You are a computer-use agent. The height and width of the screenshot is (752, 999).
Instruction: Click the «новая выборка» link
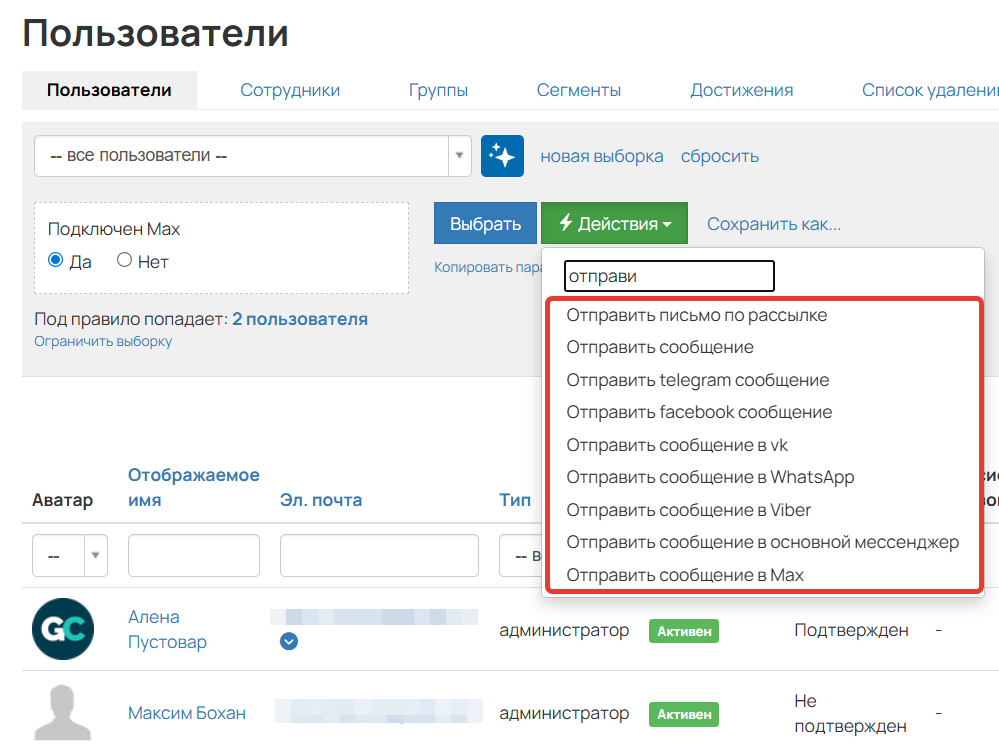point(600,156)
